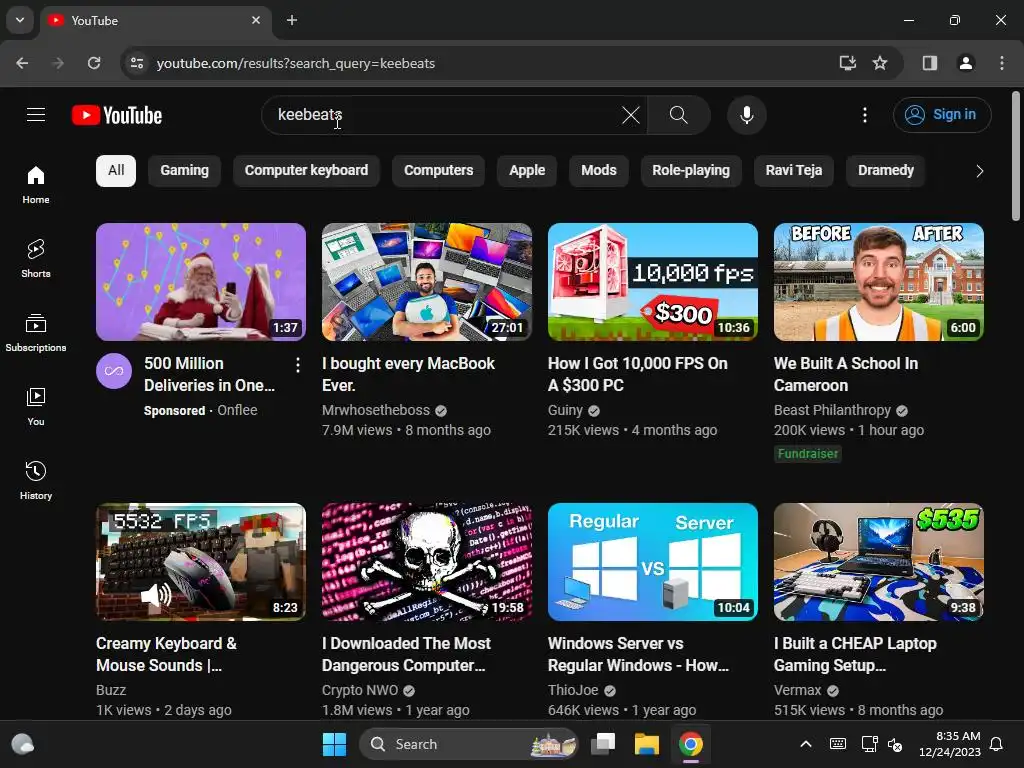This screenshot has width=1024, height=768.
Task: Open the YouTube settings three-dot menu
Action: [865, 115]
